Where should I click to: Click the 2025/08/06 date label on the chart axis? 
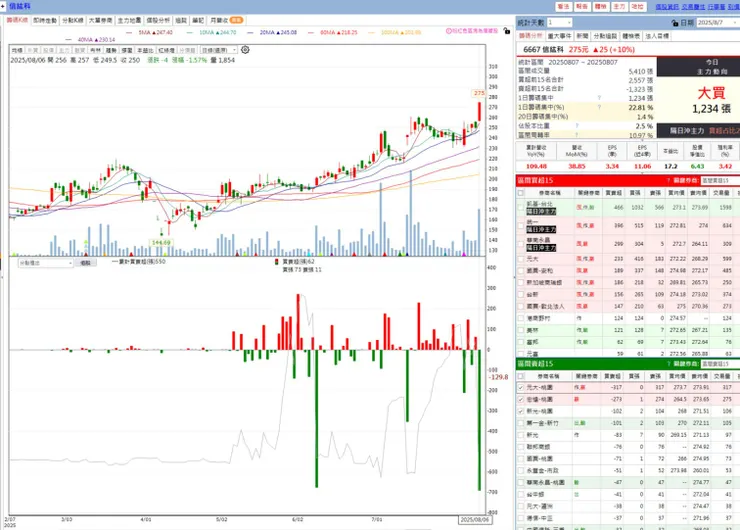475,520
